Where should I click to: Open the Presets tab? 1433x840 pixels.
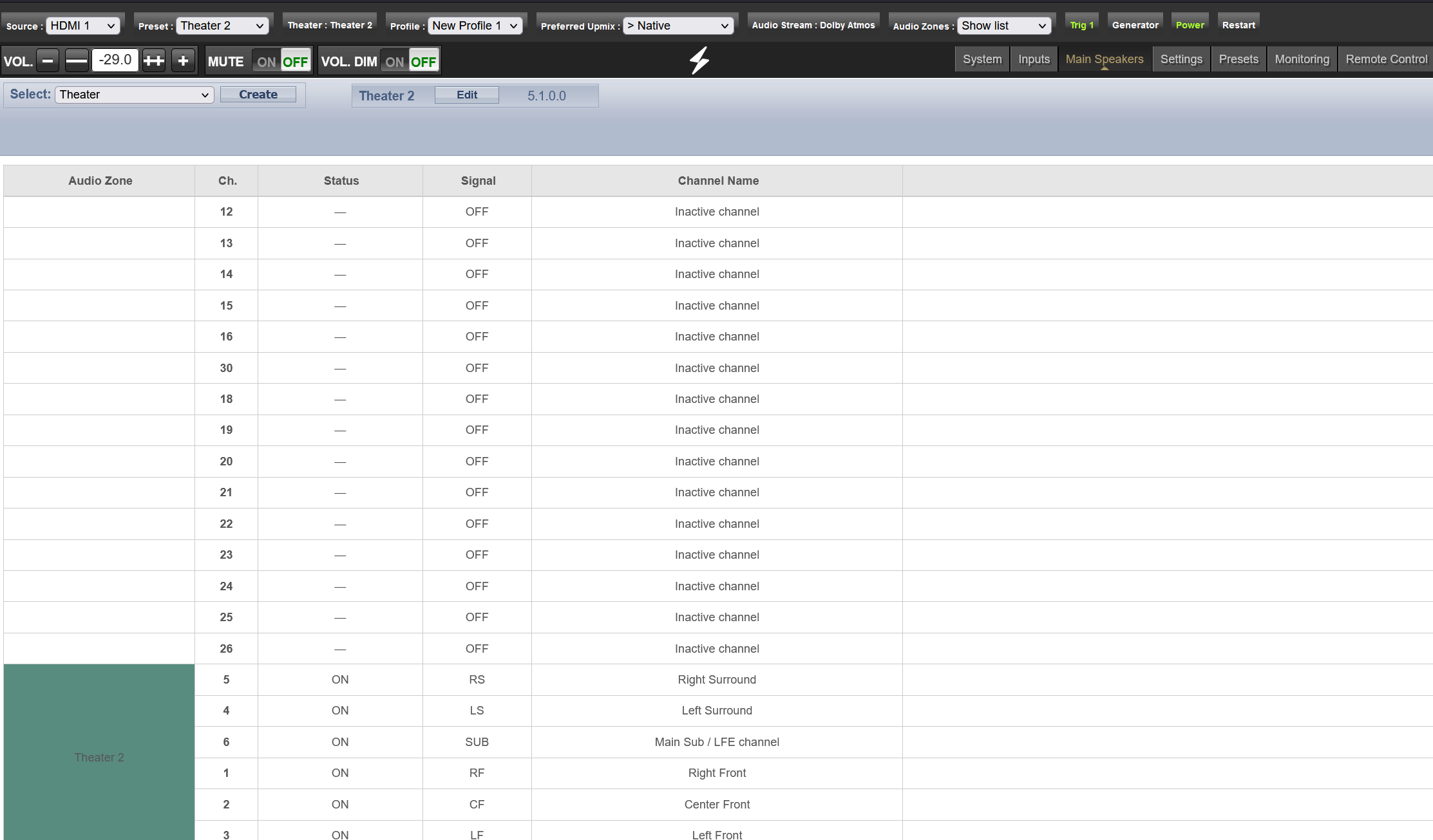(1238, 59)
